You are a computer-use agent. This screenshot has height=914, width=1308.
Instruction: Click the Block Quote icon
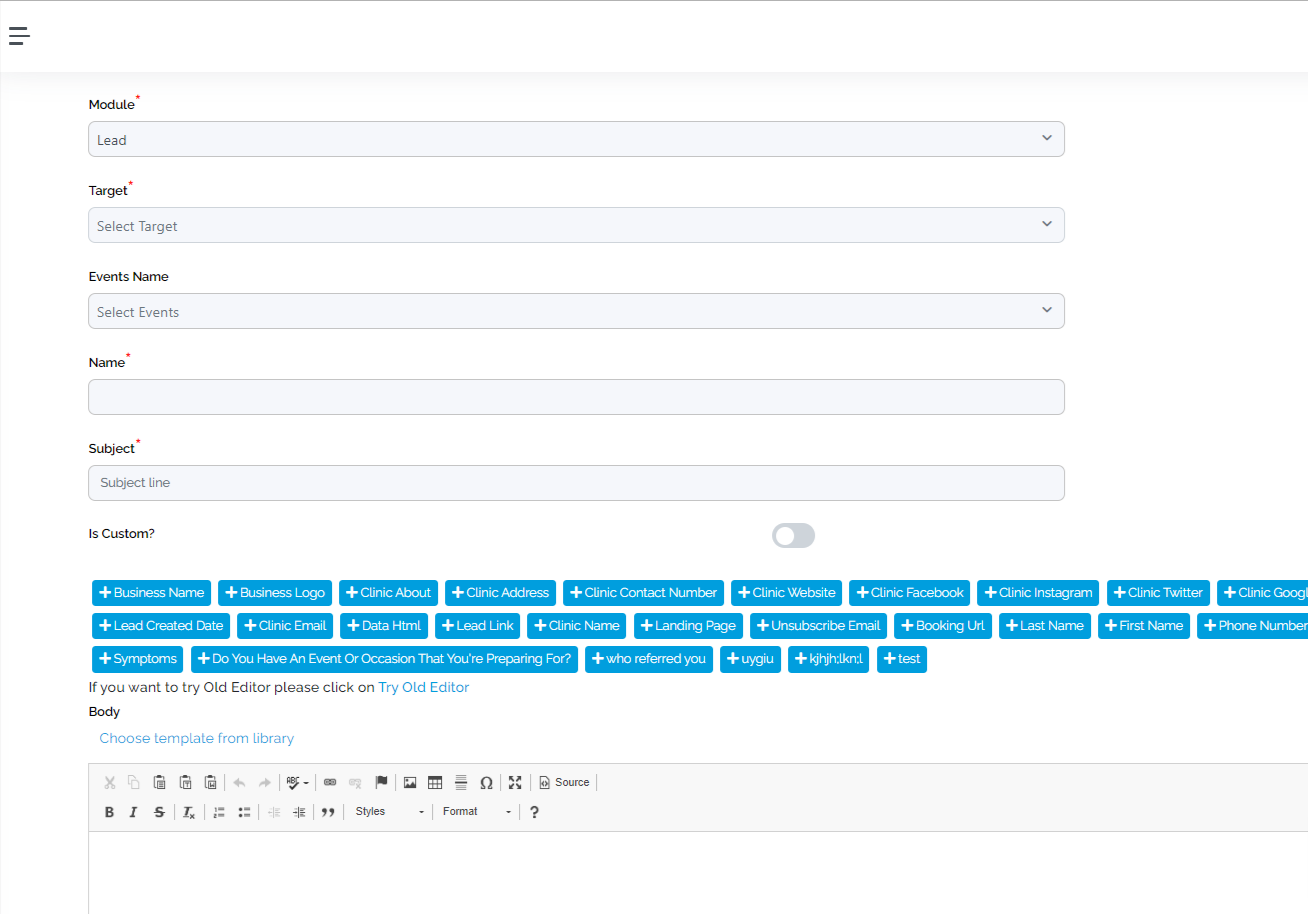coord(327,812)
